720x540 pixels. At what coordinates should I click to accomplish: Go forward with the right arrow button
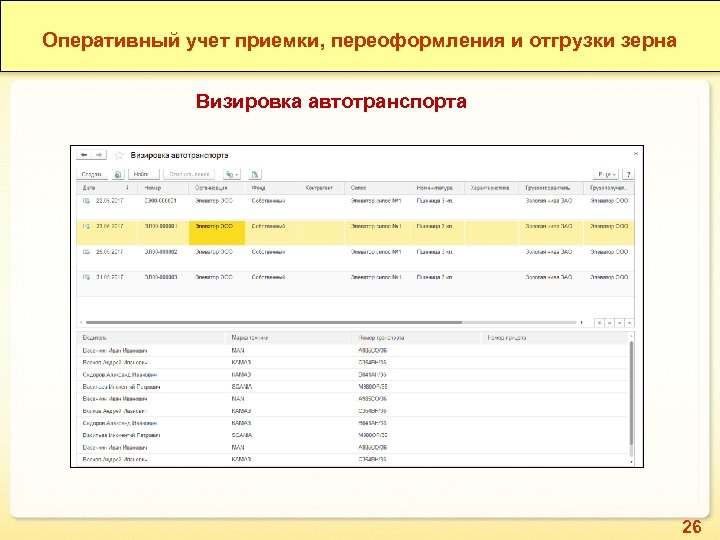(x=99, y=155)
